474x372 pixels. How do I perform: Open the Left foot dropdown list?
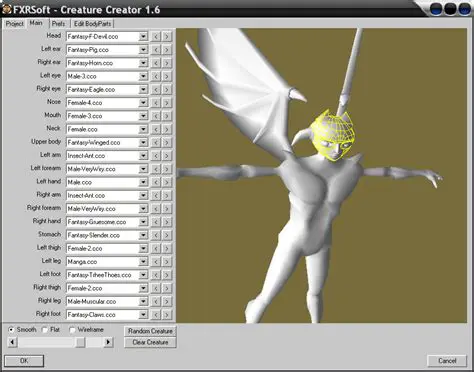tap(143, 275)
